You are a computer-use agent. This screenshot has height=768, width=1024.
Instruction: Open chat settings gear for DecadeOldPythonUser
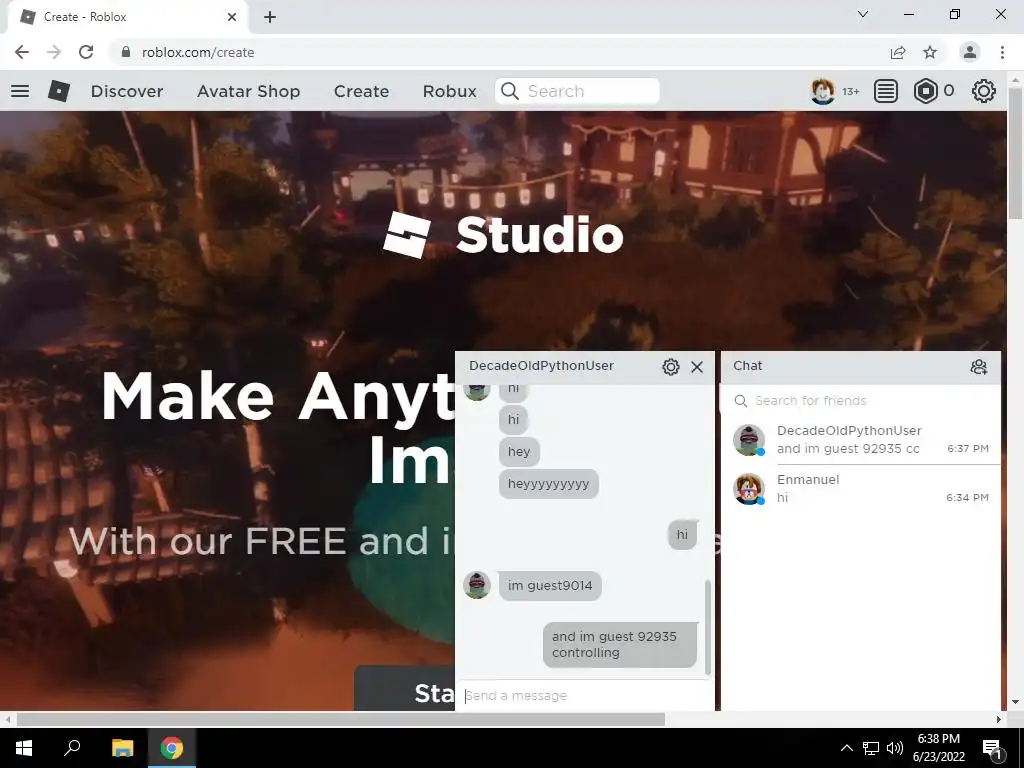tap(671, 366)
